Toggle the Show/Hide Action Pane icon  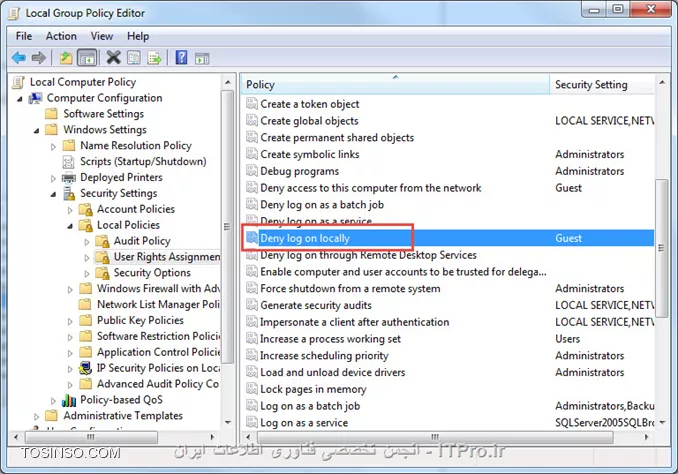tap(202, 58)
